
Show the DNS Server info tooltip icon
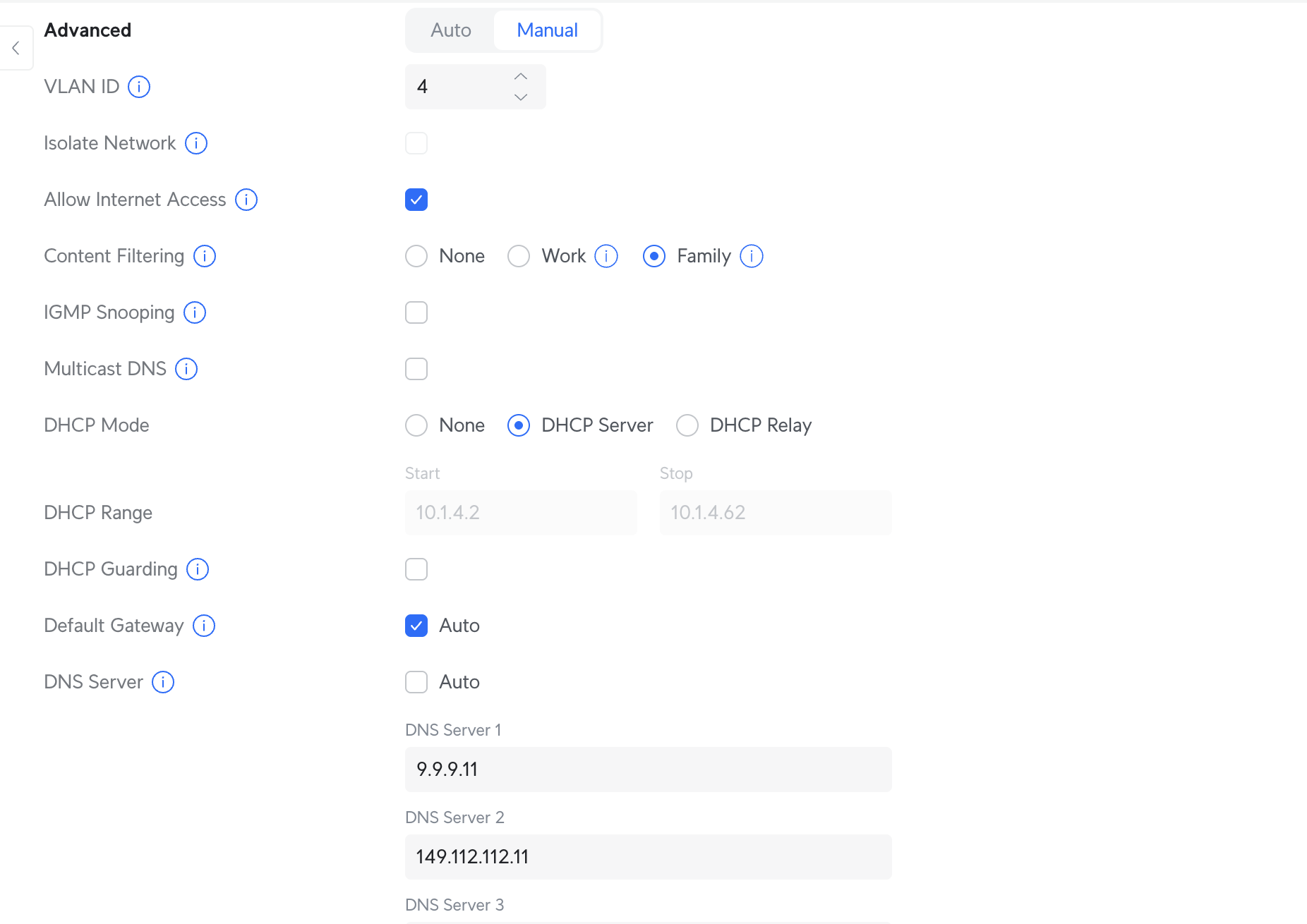[x=163, y=682]
